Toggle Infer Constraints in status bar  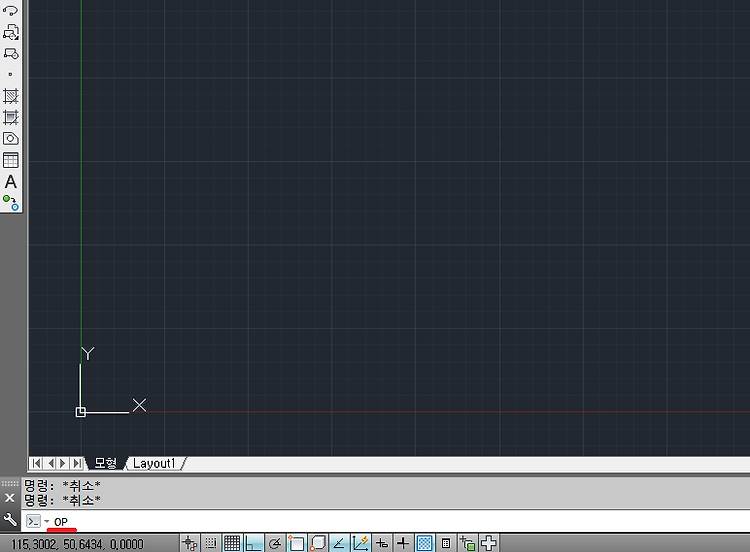pos(190,543)
